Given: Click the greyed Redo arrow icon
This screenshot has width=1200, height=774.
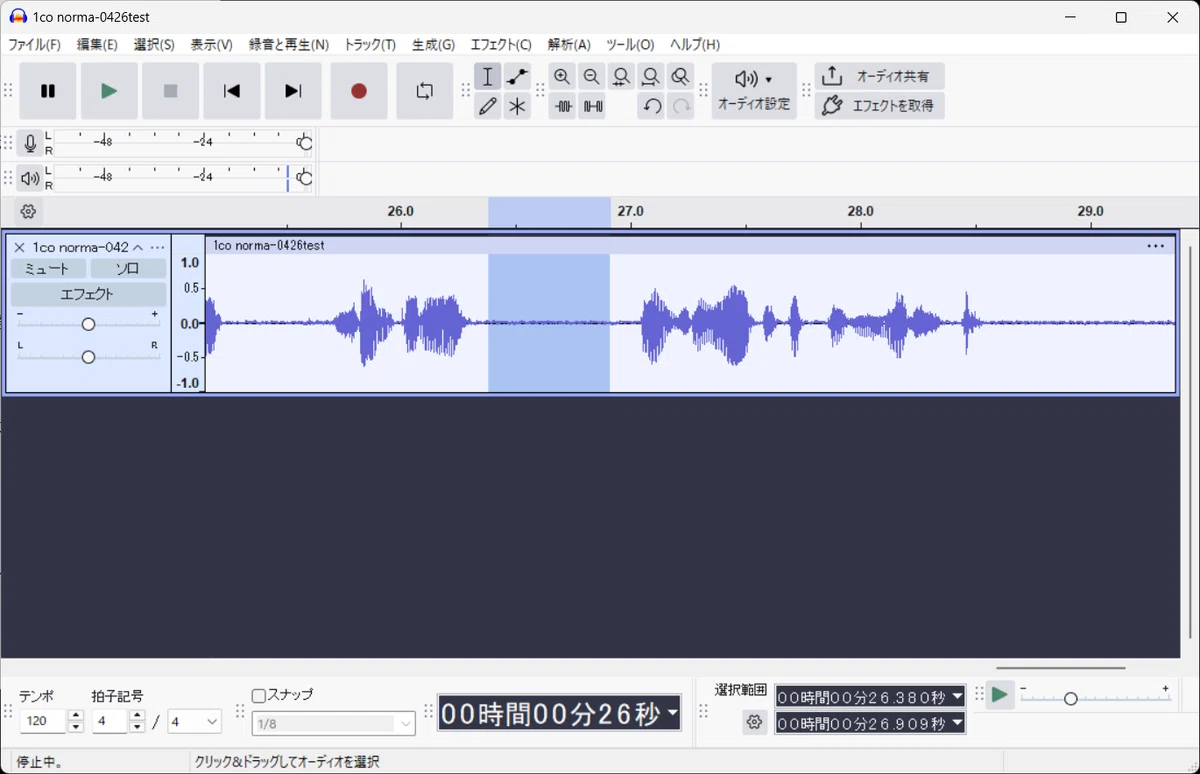Looking at the screenshot, I should pyautogui.click(x=682, y=106).
